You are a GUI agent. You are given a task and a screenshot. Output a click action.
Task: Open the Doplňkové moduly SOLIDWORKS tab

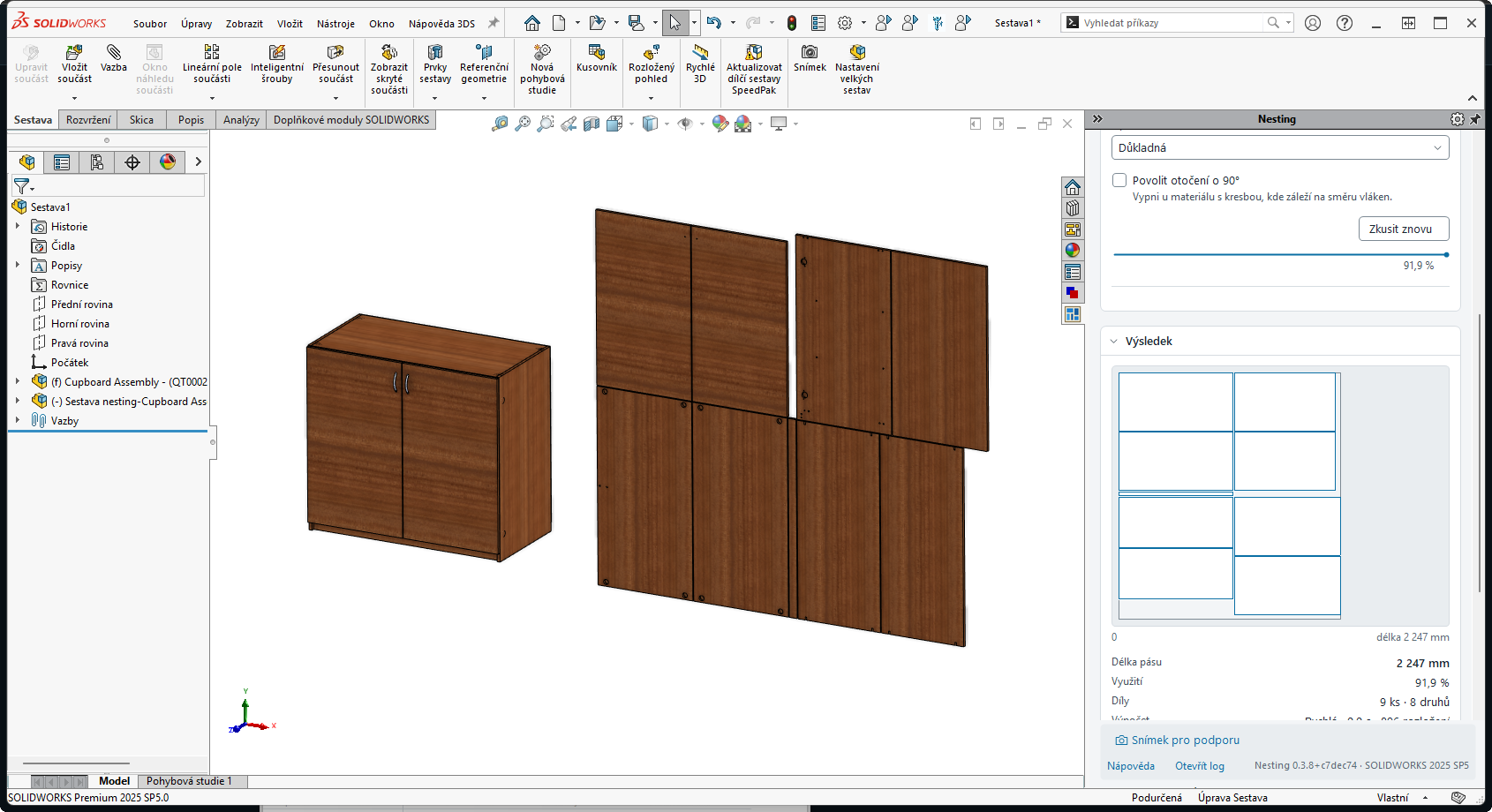pos(351,120)
